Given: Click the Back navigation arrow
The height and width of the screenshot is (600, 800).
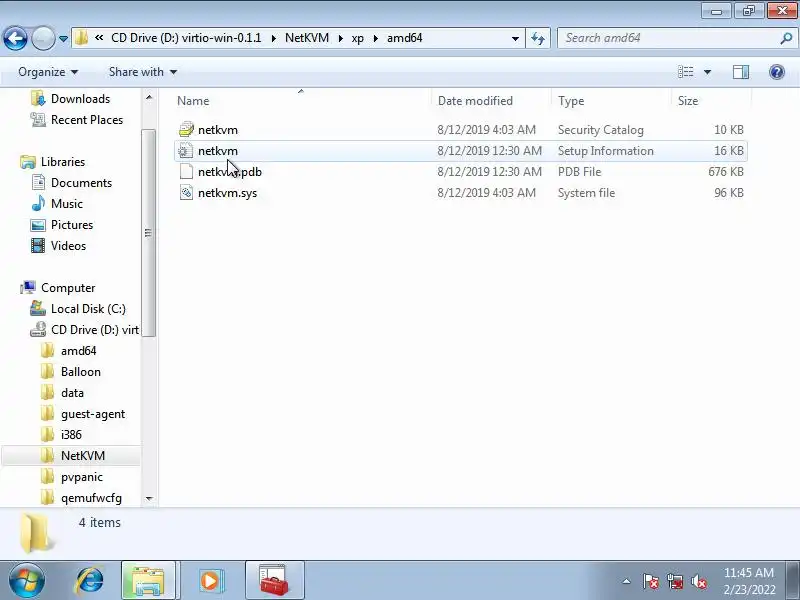Looking at the screenshot, I should pos(15,38).
